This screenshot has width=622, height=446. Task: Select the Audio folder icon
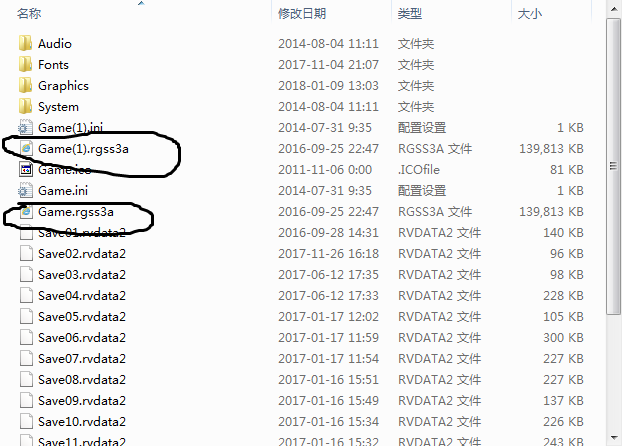pos(25,43)
